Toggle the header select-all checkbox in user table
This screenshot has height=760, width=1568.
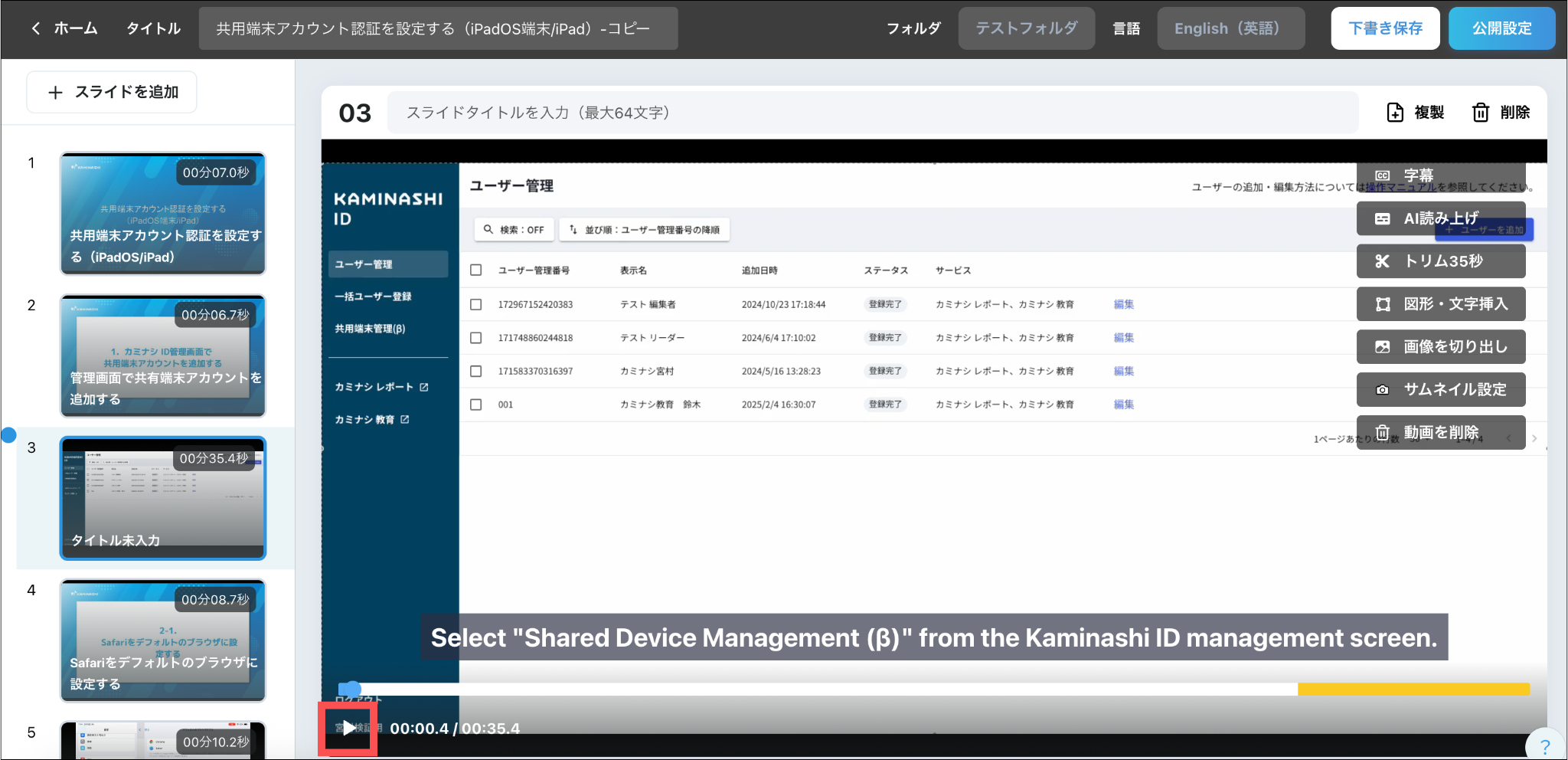tap(476, 270)
